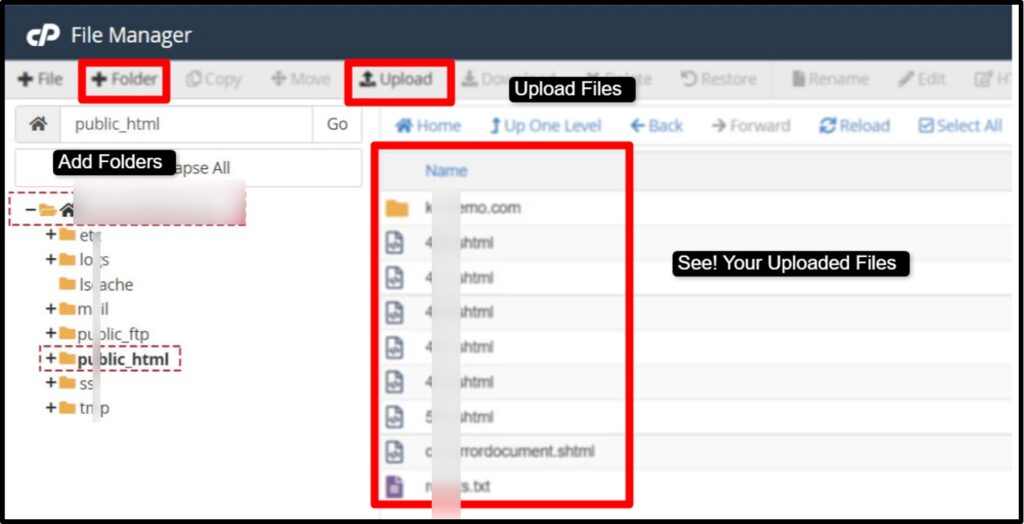The image size is (1024, 524).
Task: Click the Go button
Action: tap(337, 124)
